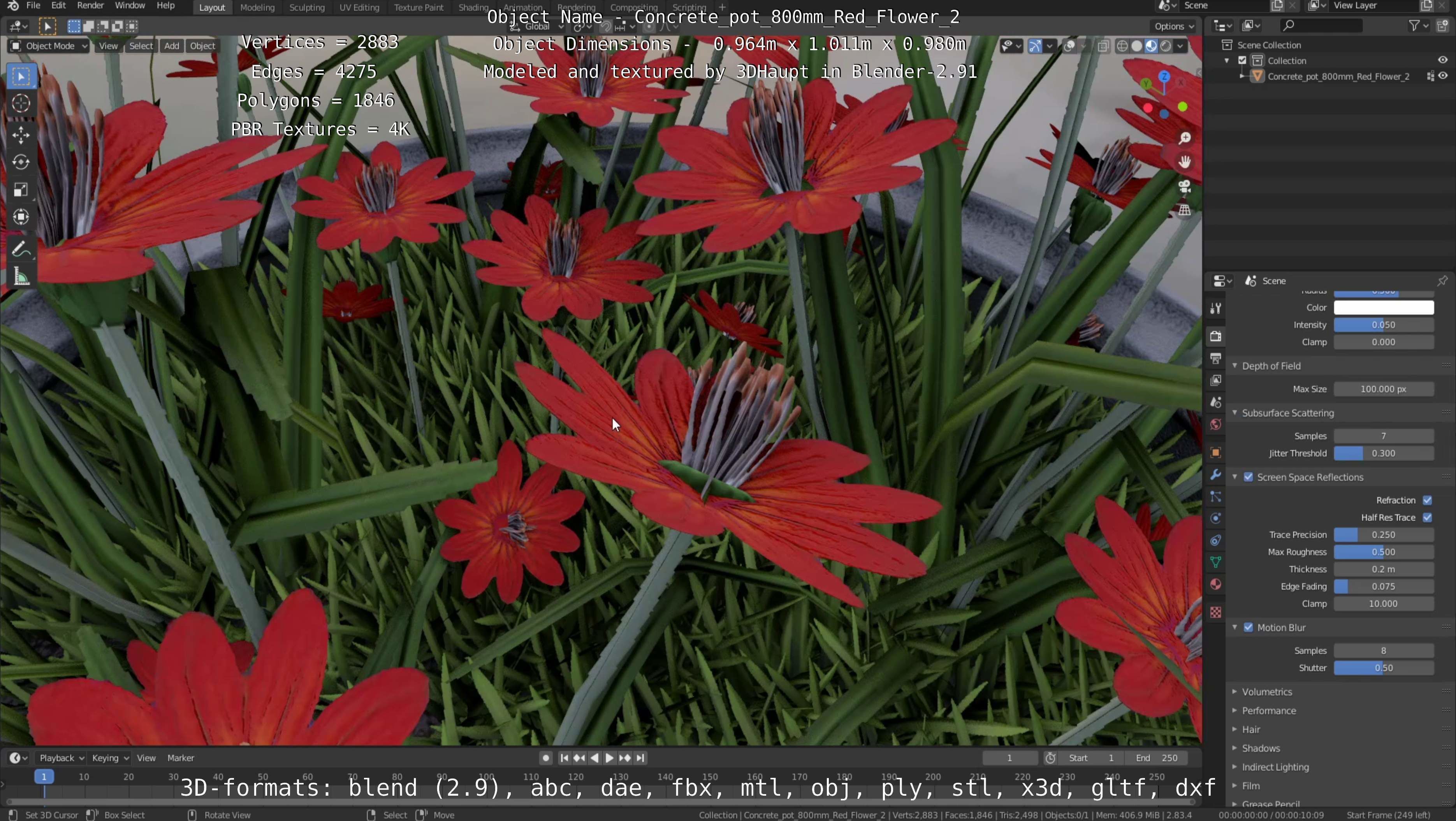This screenshot has width=1456, height=821.
Task: Select the 3D Cursor tool
Action: point(21,103)
